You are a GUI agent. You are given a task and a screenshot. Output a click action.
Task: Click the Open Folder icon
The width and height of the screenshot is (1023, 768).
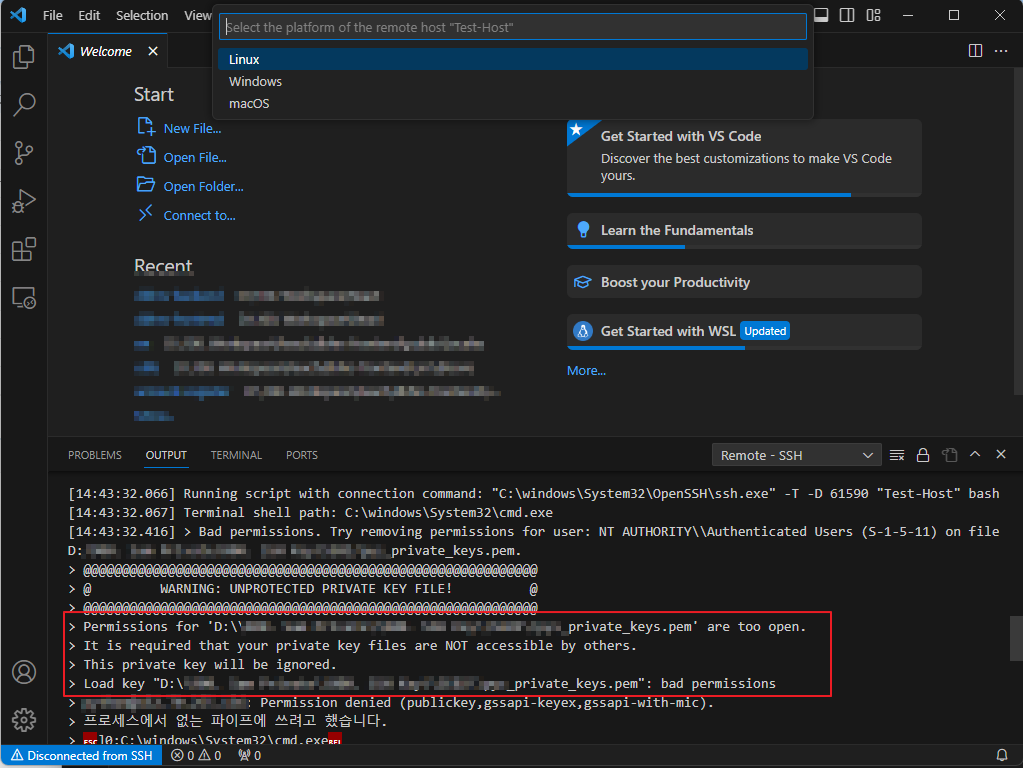tap(145, 185)
